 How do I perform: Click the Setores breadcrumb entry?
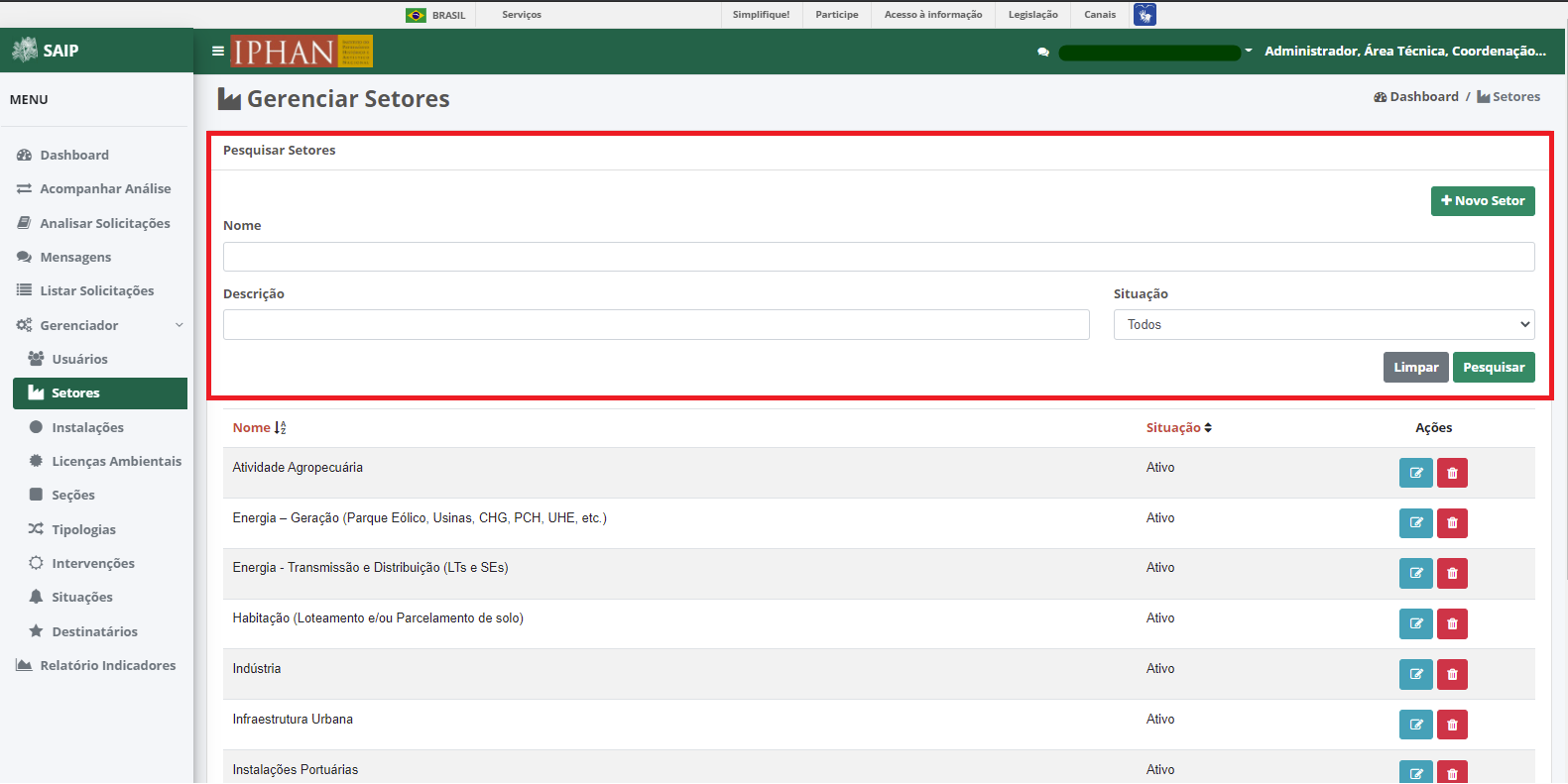1508,97
